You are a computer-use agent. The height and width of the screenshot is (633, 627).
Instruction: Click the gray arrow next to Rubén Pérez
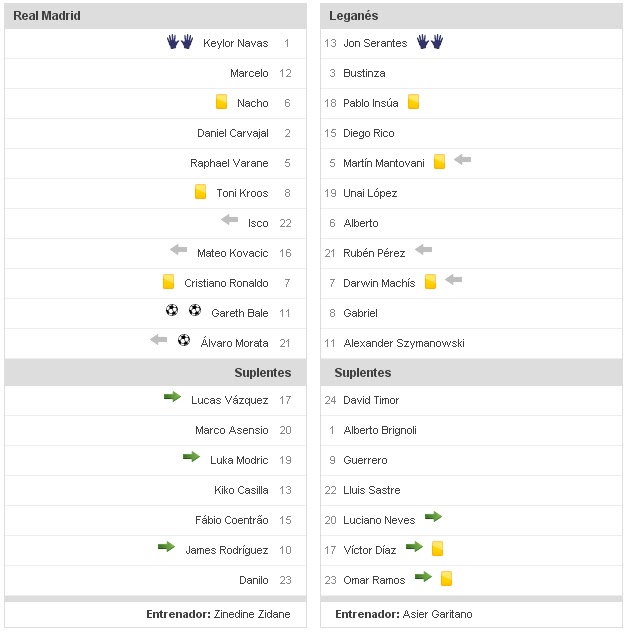click(x=424, y=251)
